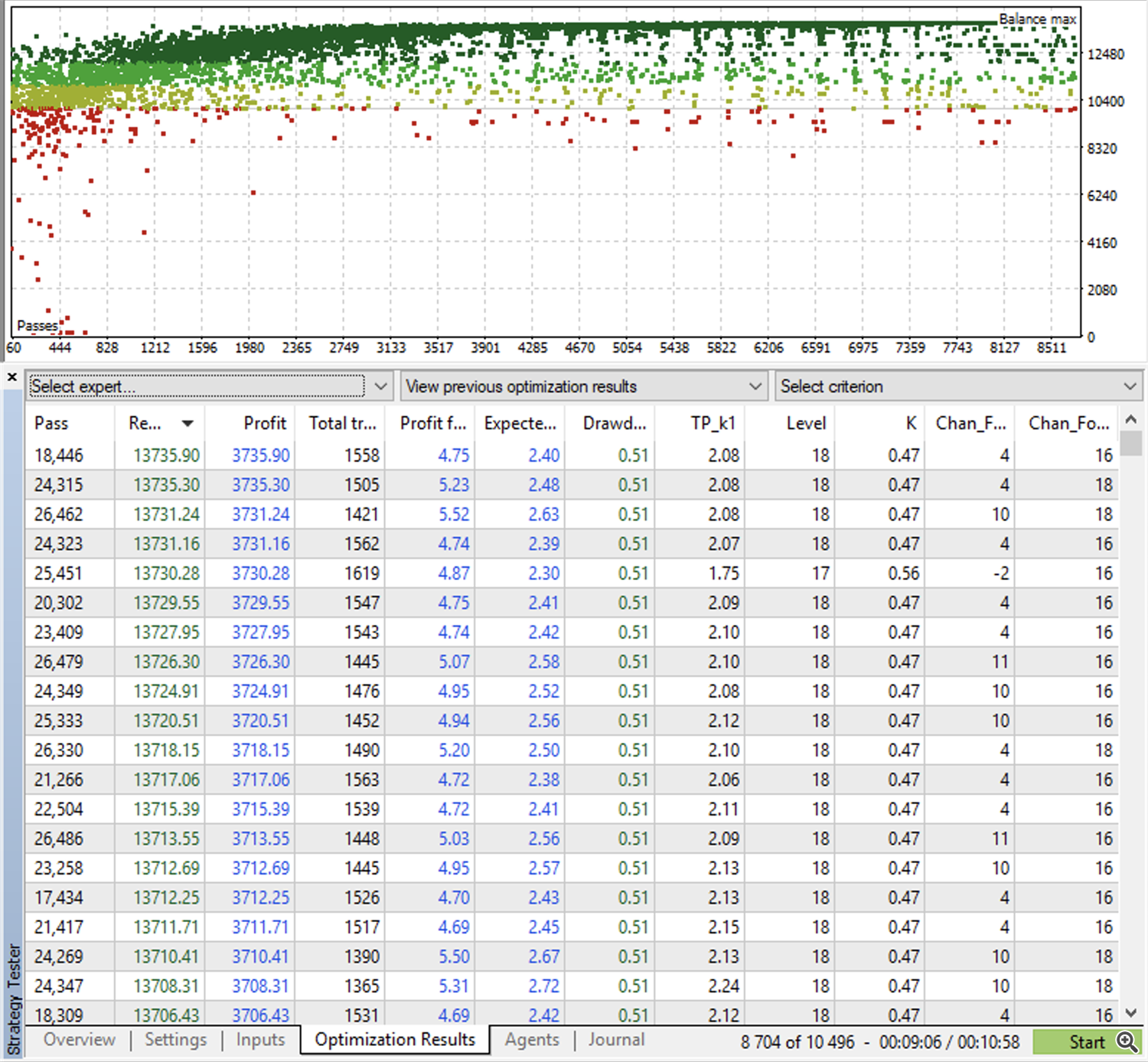The image size is (1148, 1062).
Task: Select pass 18,446 row
Action: click(572, 455)
